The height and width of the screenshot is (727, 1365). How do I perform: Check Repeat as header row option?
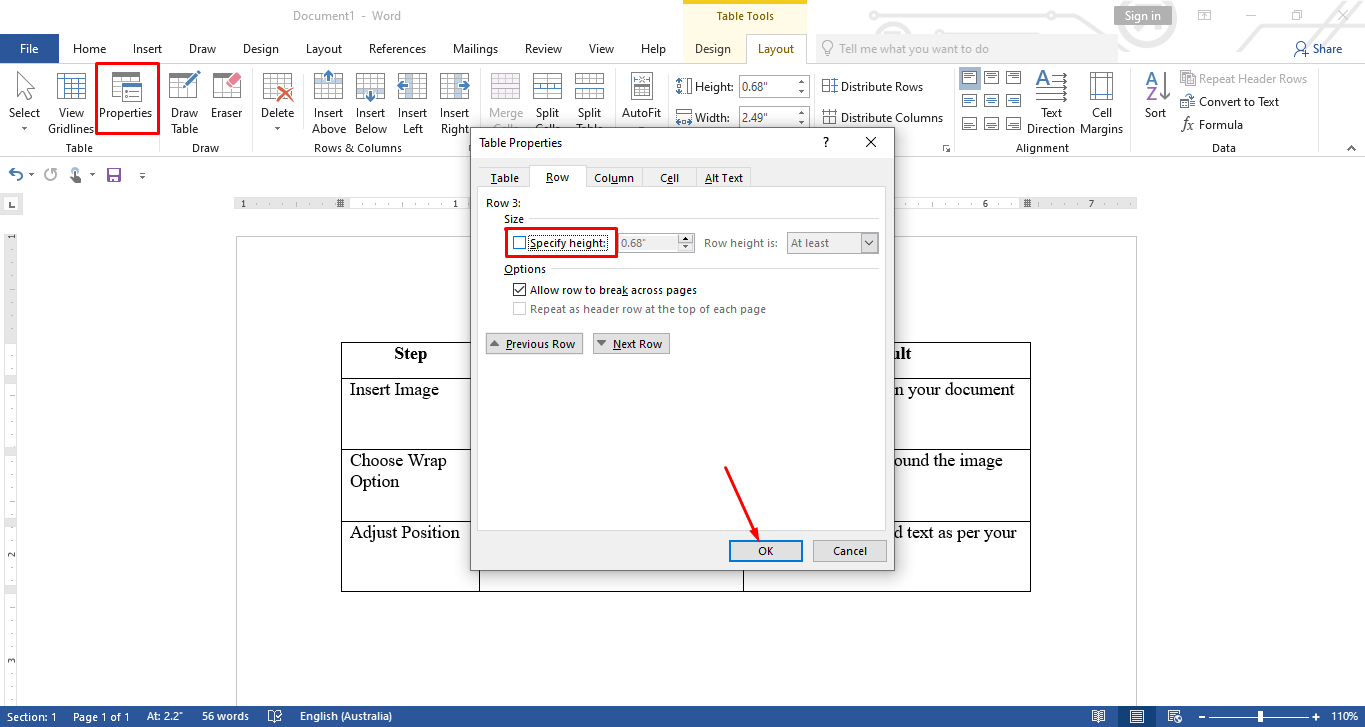pos(520,308)
